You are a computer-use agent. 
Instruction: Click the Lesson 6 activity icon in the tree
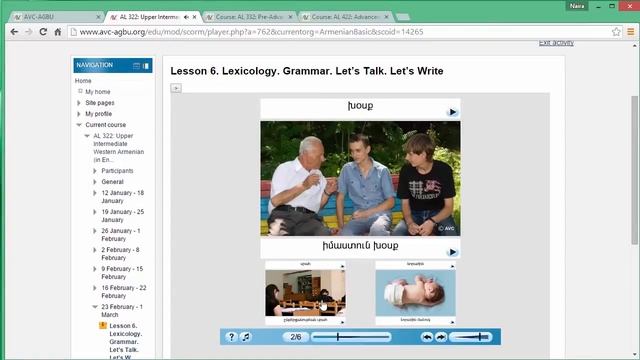tap(103, 326)
